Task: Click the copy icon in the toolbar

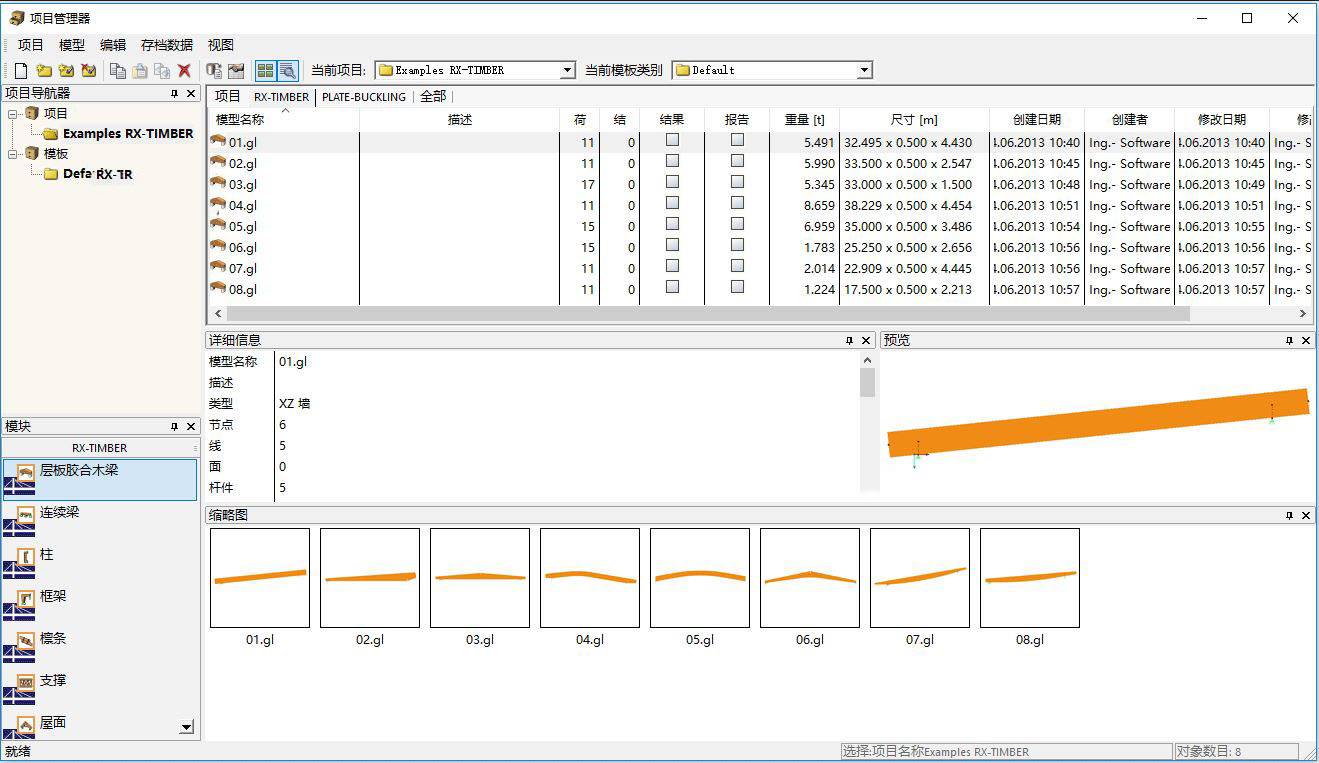Action: 118,70
